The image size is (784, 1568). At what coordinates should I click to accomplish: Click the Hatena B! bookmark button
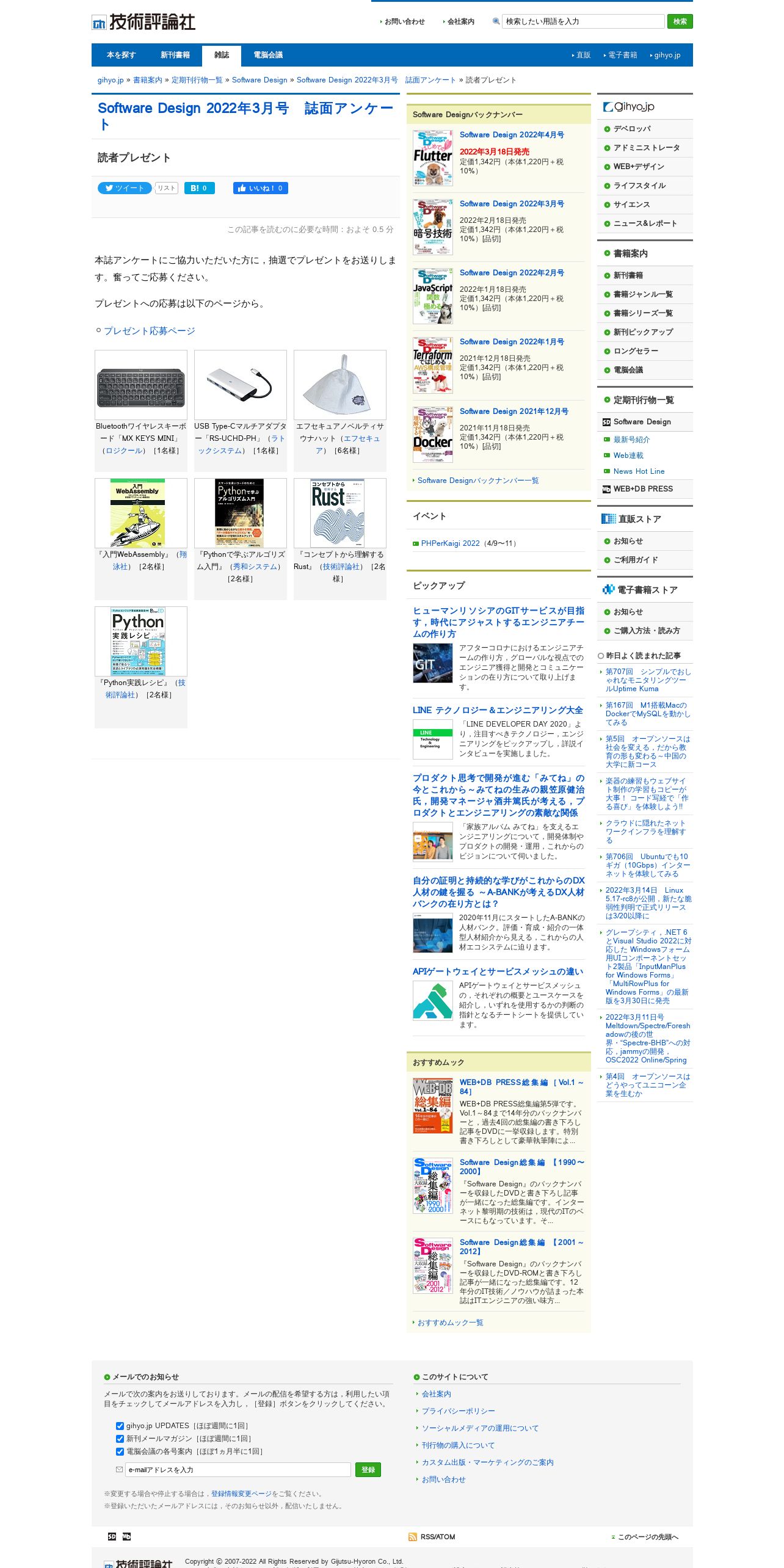pos(199,188)
